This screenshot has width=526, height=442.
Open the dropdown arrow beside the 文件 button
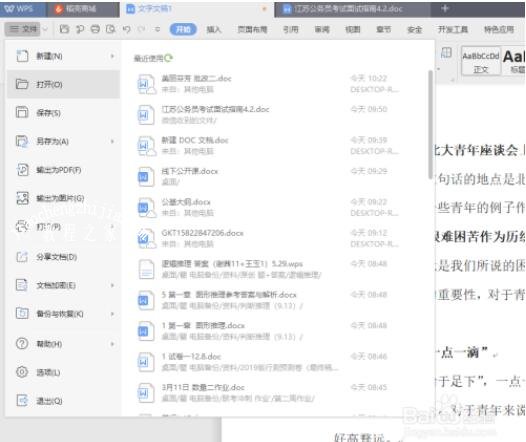tap(45, 29)
